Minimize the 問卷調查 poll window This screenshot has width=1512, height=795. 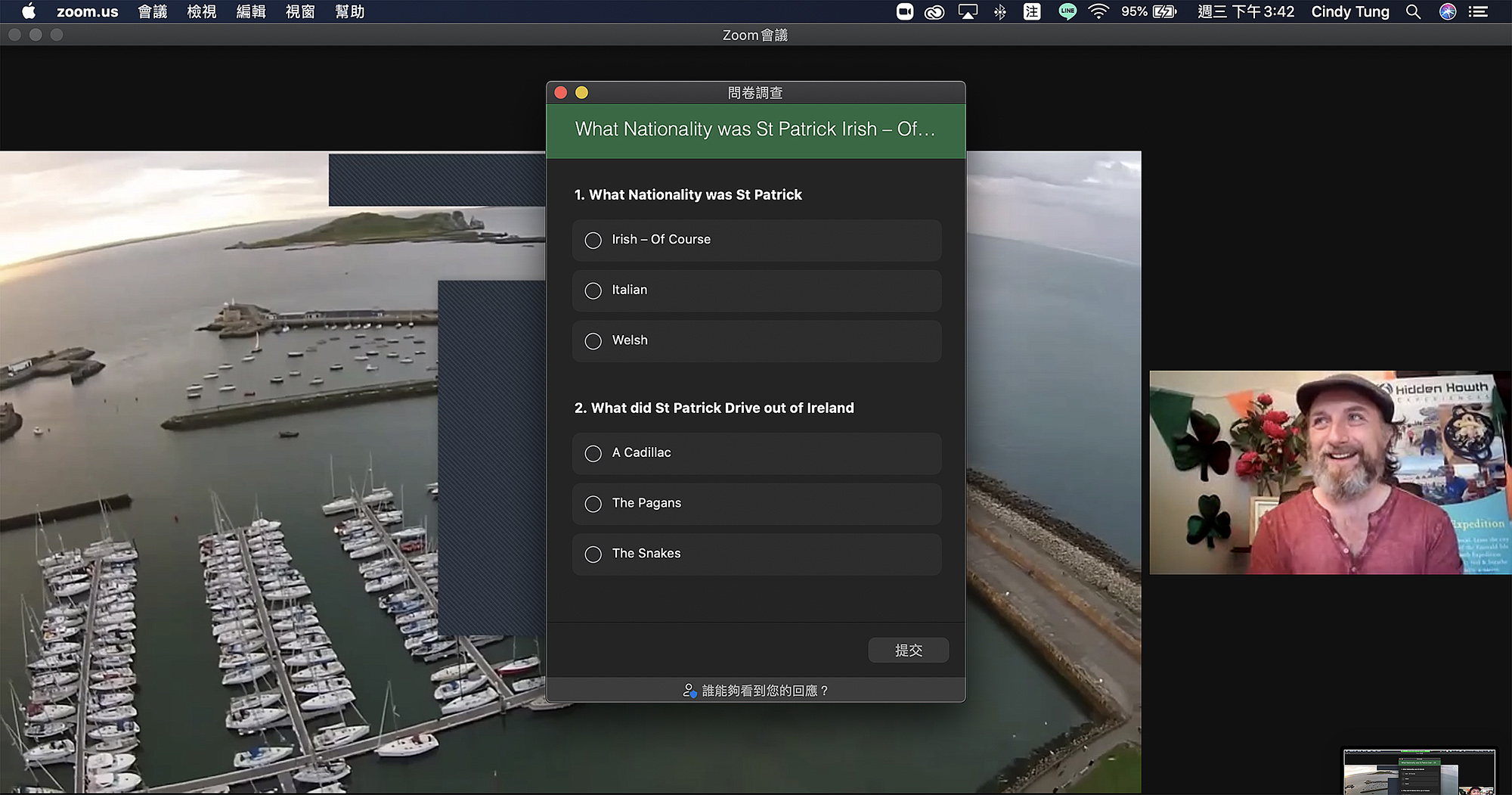pyautogui.click(x=581, y=92)
